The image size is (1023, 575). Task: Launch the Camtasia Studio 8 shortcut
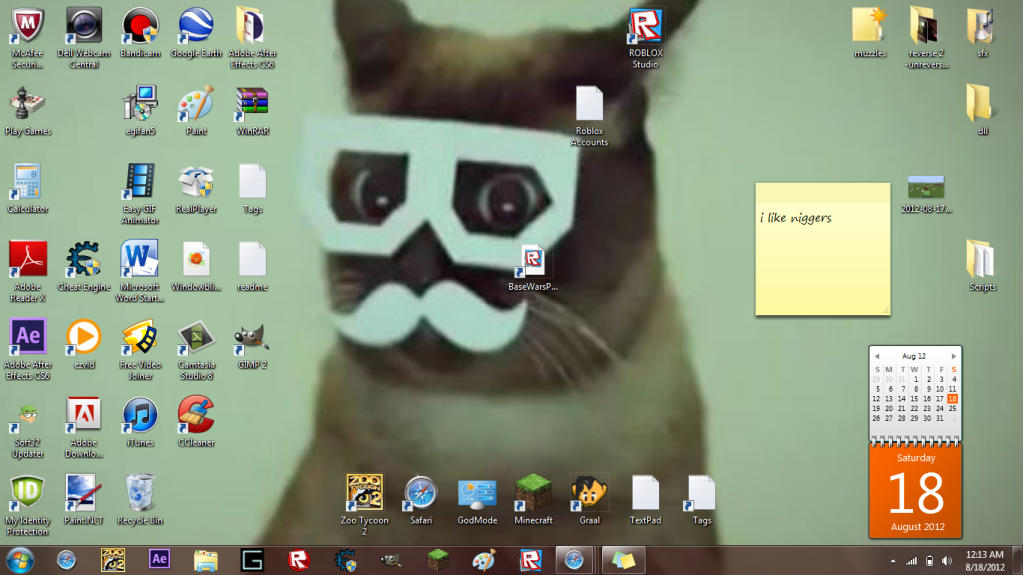(x=196, y=349)
